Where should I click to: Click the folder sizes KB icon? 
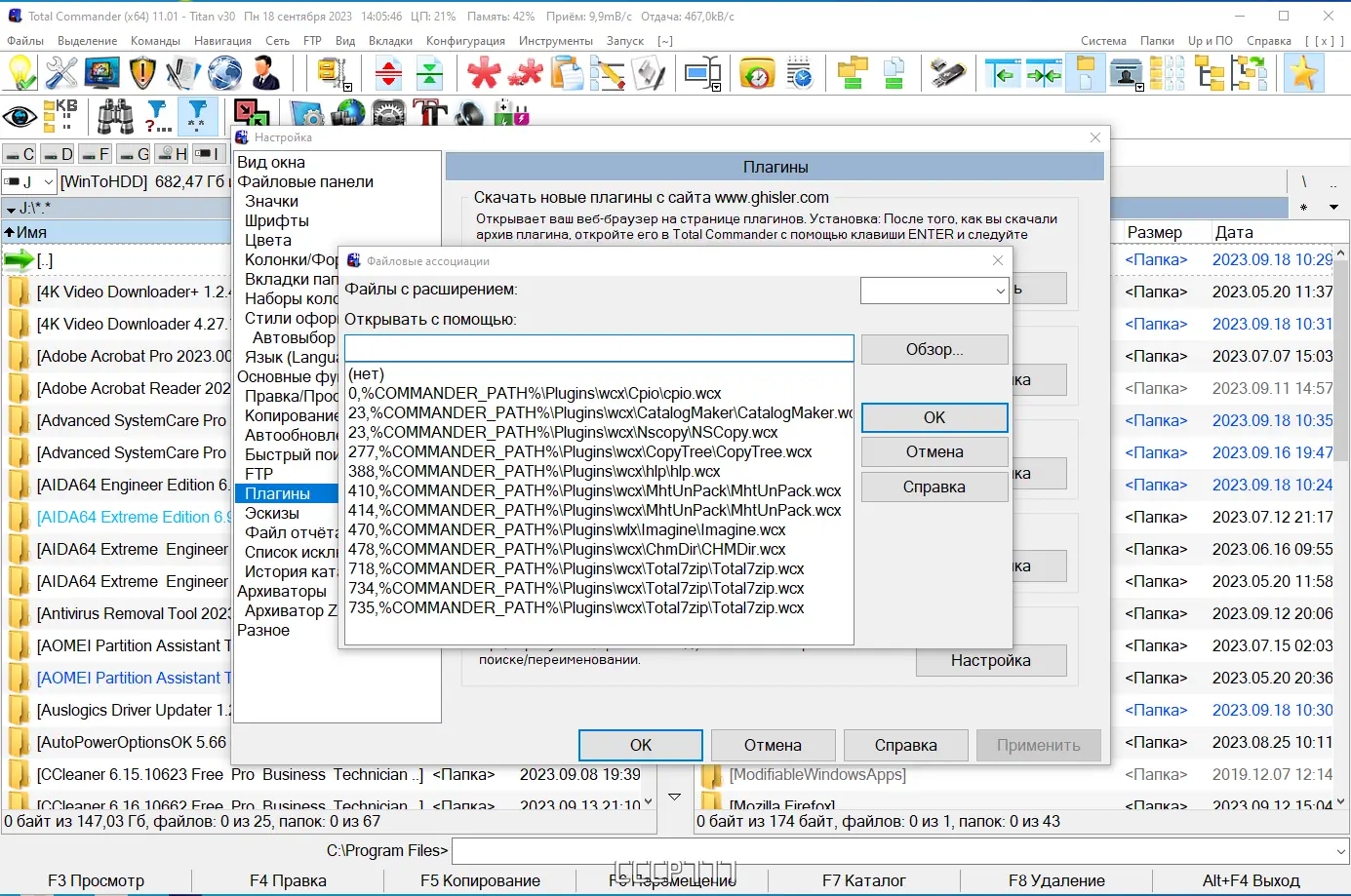pos(60,117)
